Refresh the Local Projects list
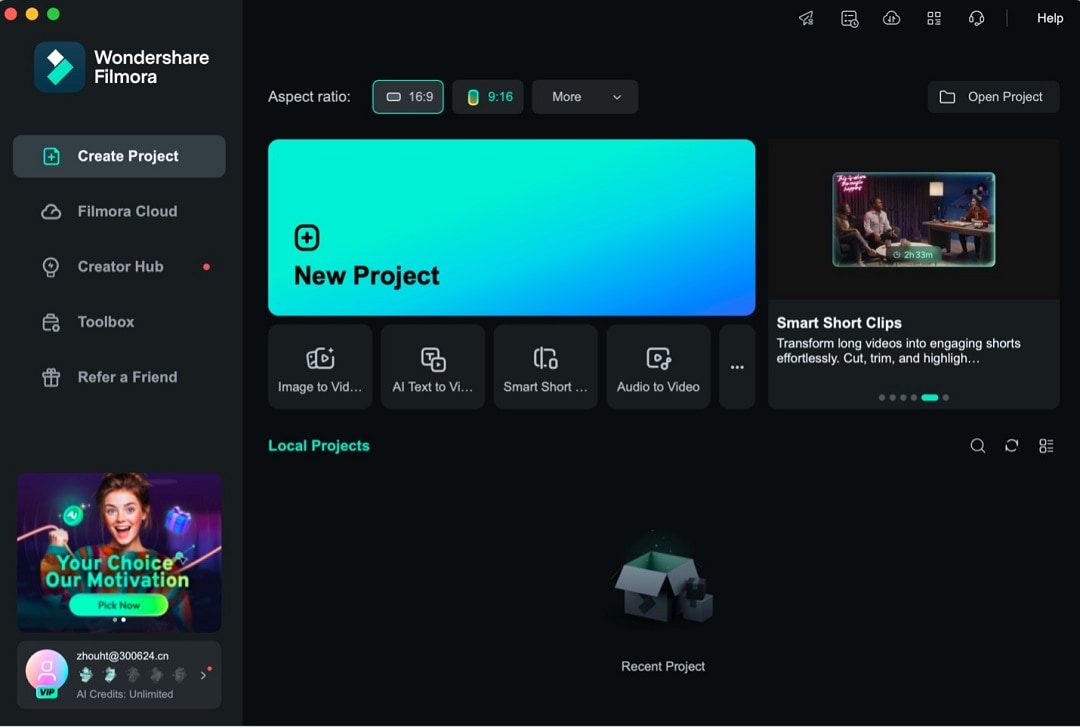The width and height of the screenshot is (1080, 728). coord(1012,445)
